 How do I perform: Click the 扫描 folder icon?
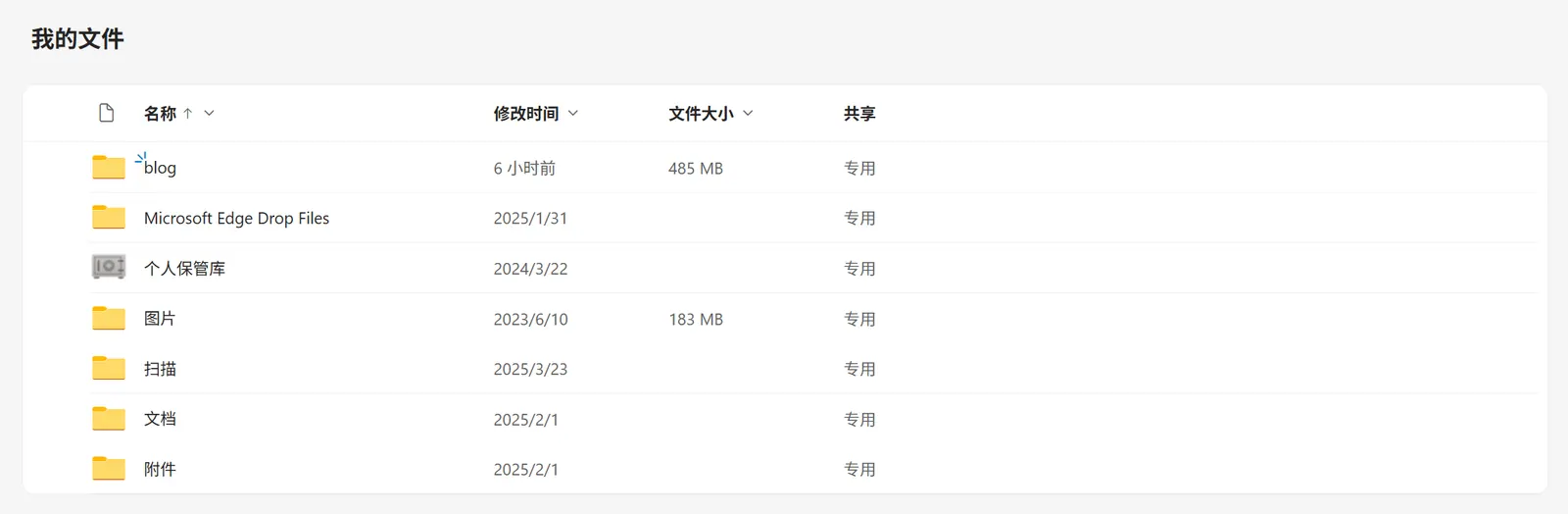(x=109, y=369)
